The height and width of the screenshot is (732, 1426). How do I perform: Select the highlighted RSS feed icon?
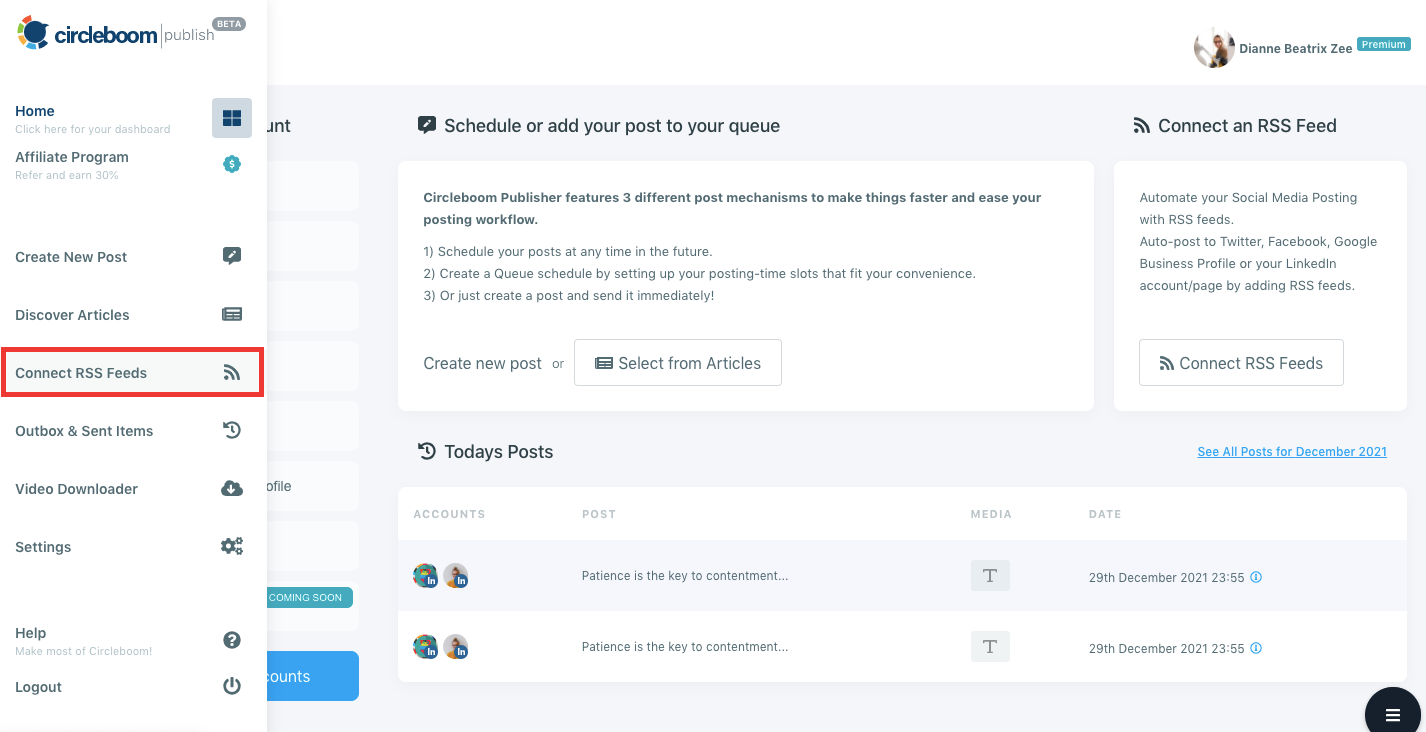point(231,371)
